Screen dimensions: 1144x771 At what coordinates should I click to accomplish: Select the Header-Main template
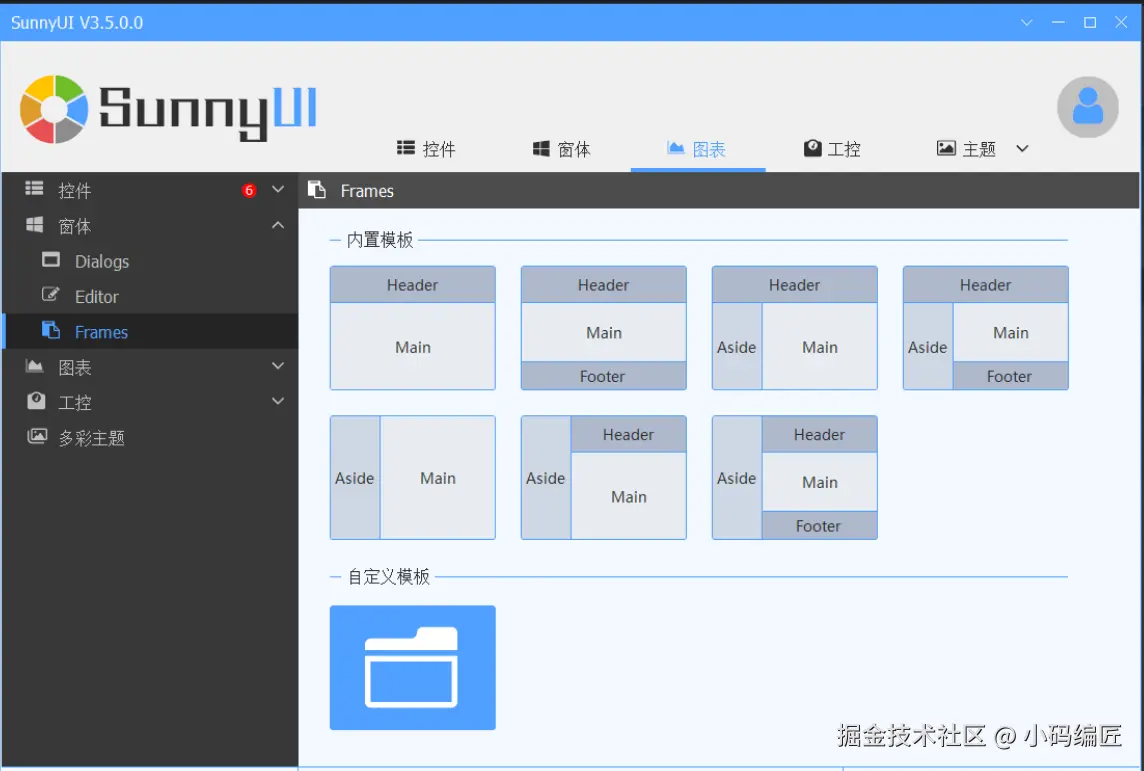click(412, 328)
